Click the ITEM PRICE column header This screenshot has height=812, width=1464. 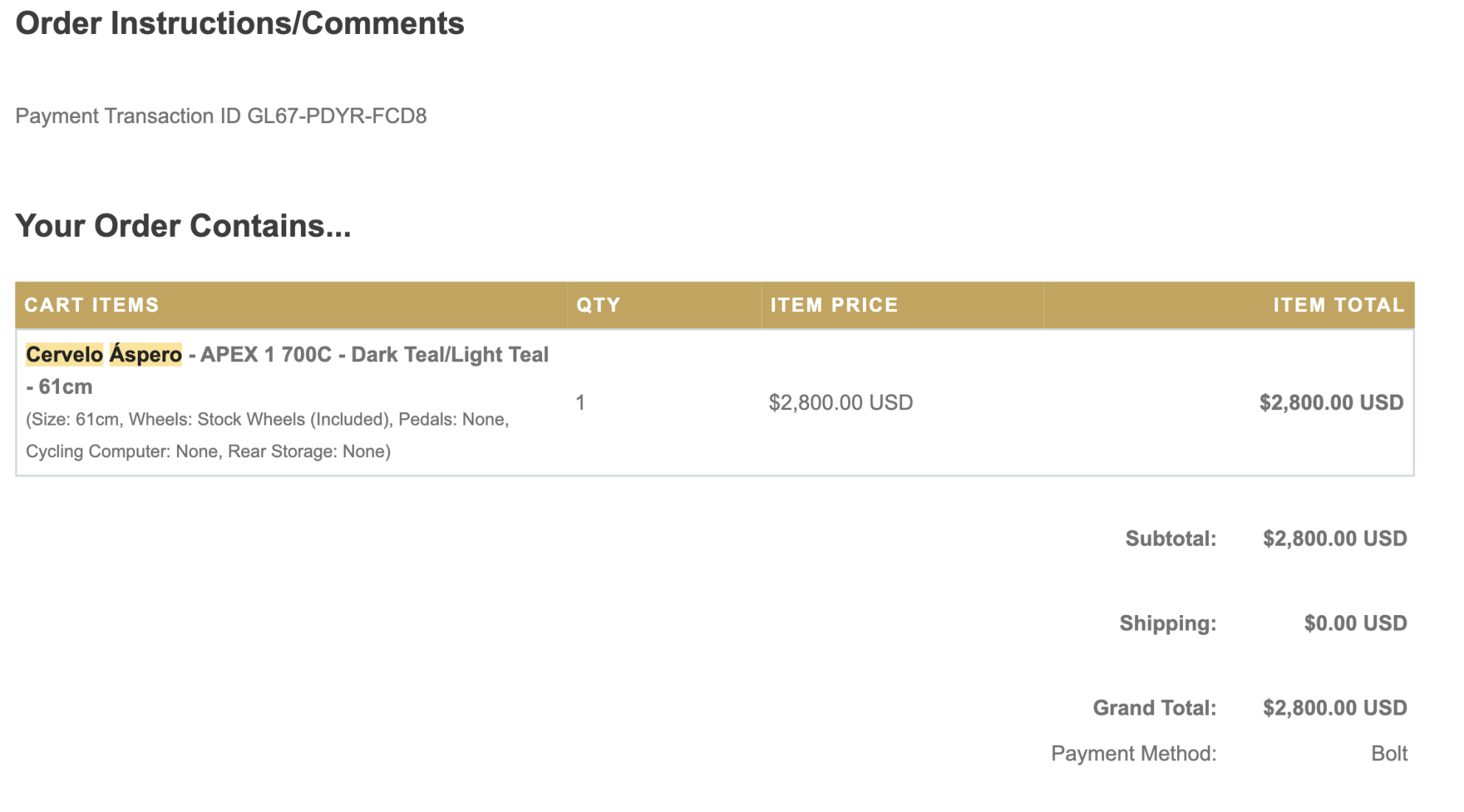[834, 305]
